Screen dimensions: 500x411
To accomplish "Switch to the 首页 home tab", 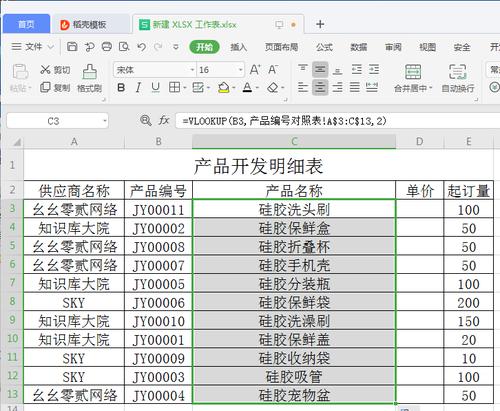I will click(x=26, y=24).
